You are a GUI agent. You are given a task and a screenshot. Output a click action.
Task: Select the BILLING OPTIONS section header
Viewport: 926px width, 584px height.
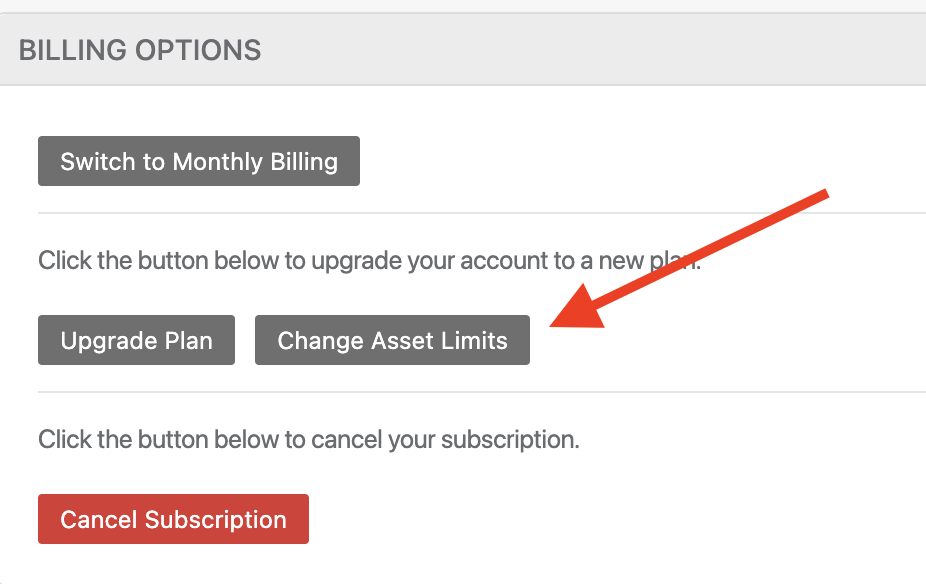[138, 49]
